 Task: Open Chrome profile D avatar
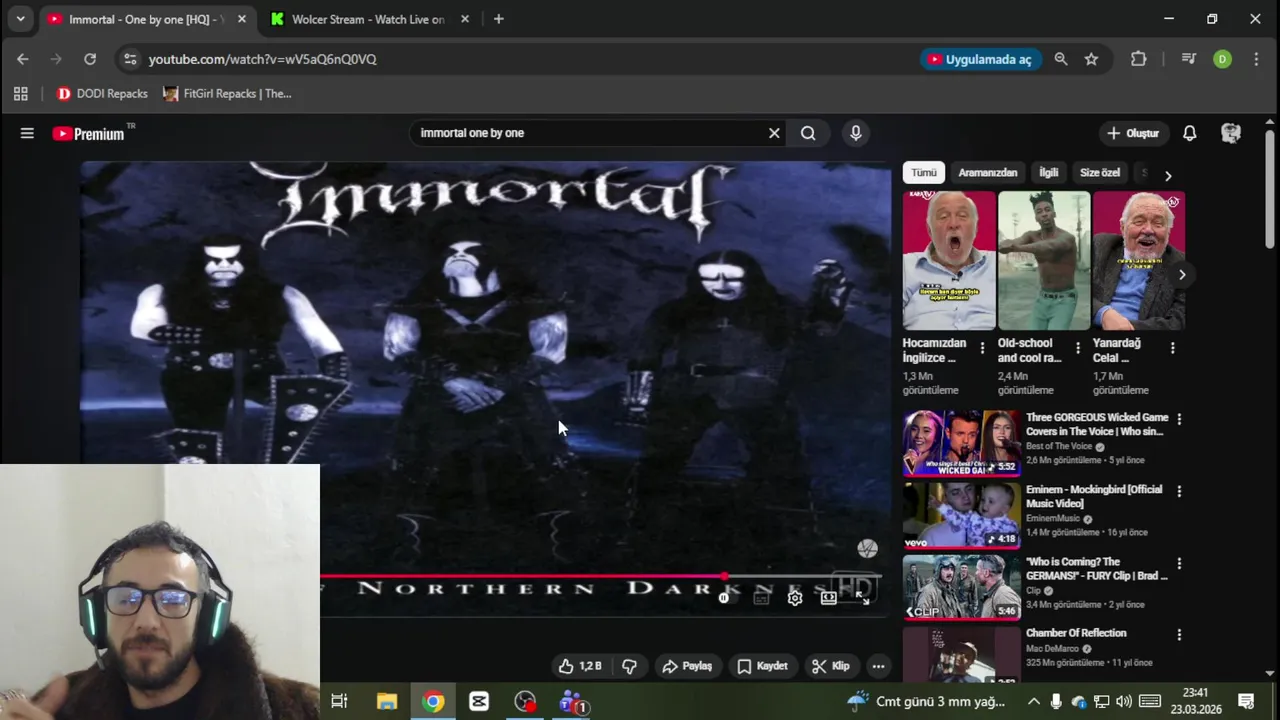[x=1222, y=59]
